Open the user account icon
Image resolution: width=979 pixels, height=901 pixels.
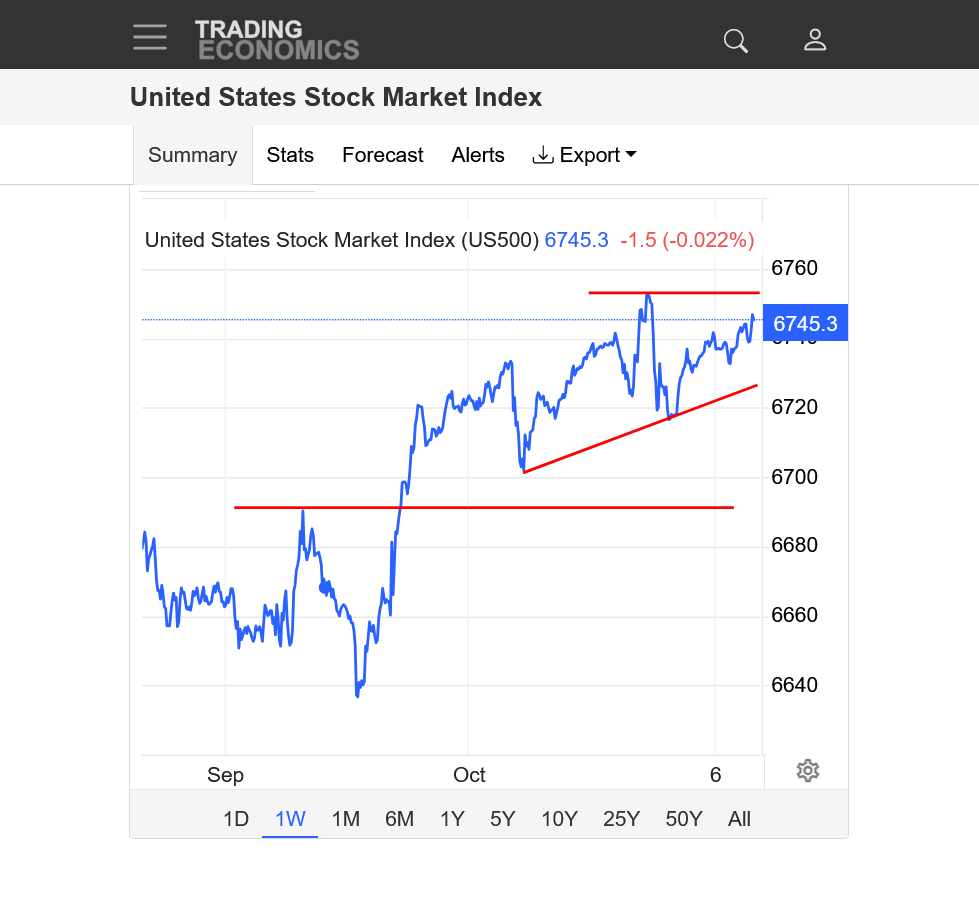click(815, 40)
